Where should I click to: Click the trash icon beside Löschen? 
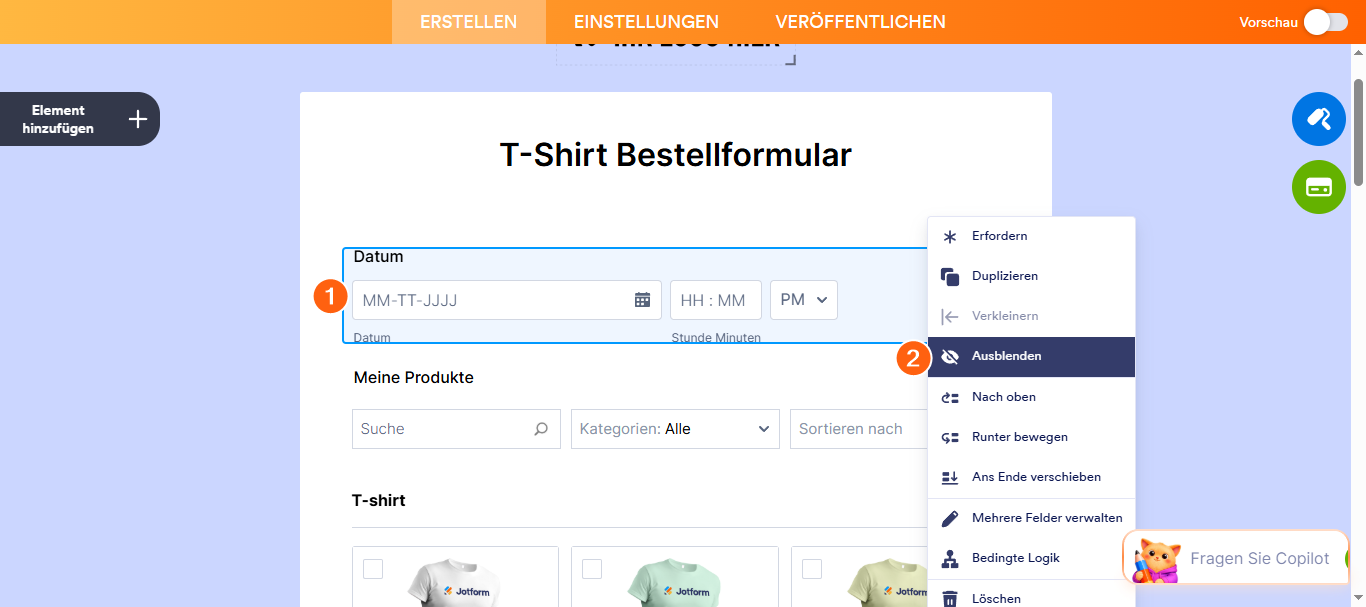[x=950, y=598]
